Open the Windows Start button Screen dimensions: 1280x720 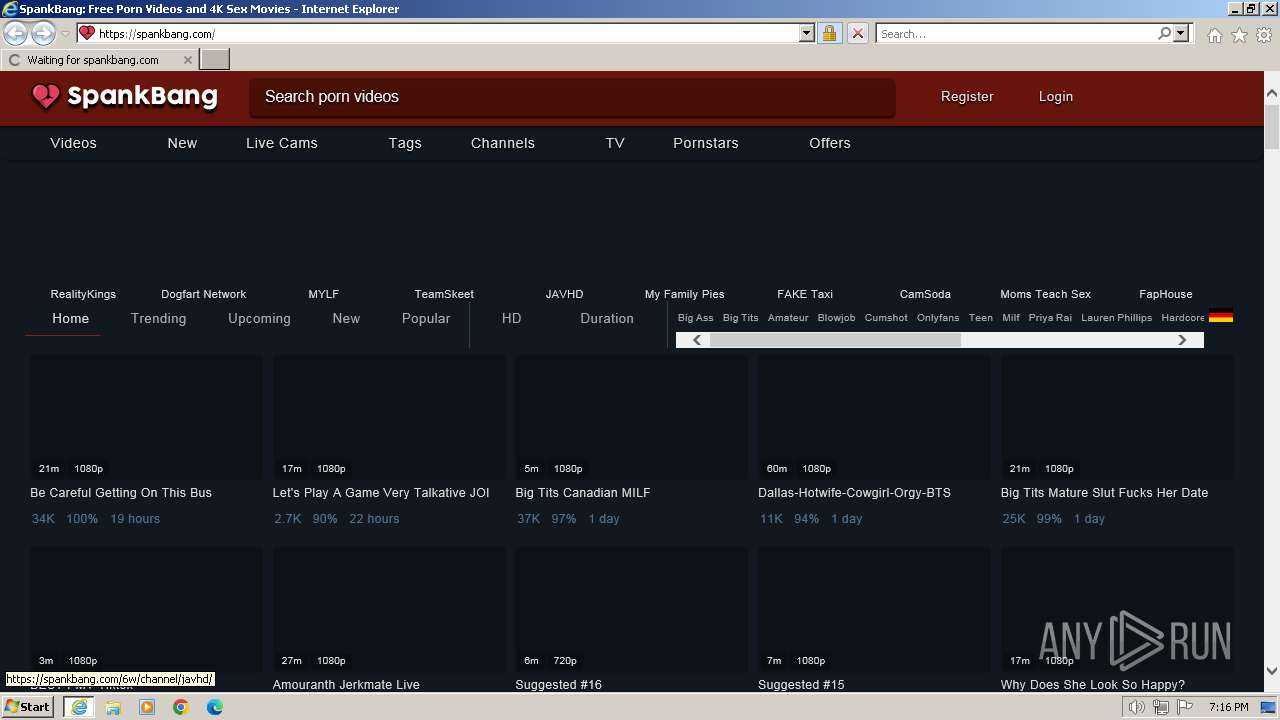(27, 707)
